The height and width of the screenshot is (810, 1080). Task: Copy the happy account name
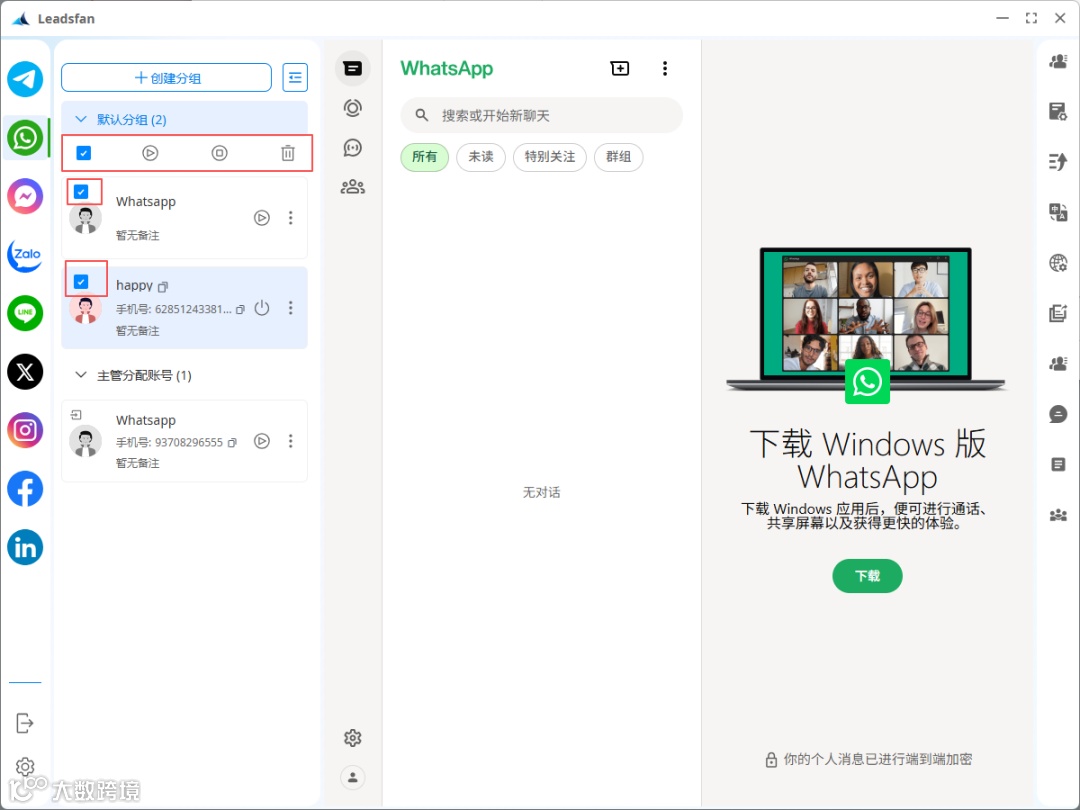point(163,286)
